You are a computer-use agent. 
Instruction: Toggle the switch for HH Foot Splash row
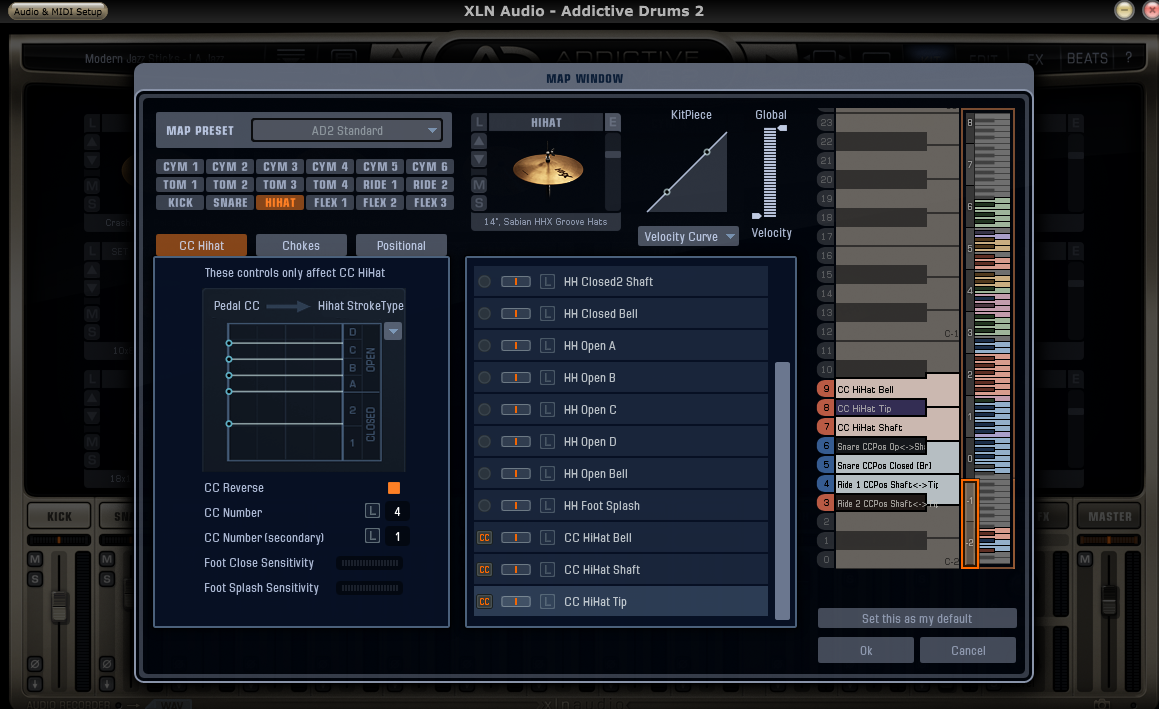[515, 506]
